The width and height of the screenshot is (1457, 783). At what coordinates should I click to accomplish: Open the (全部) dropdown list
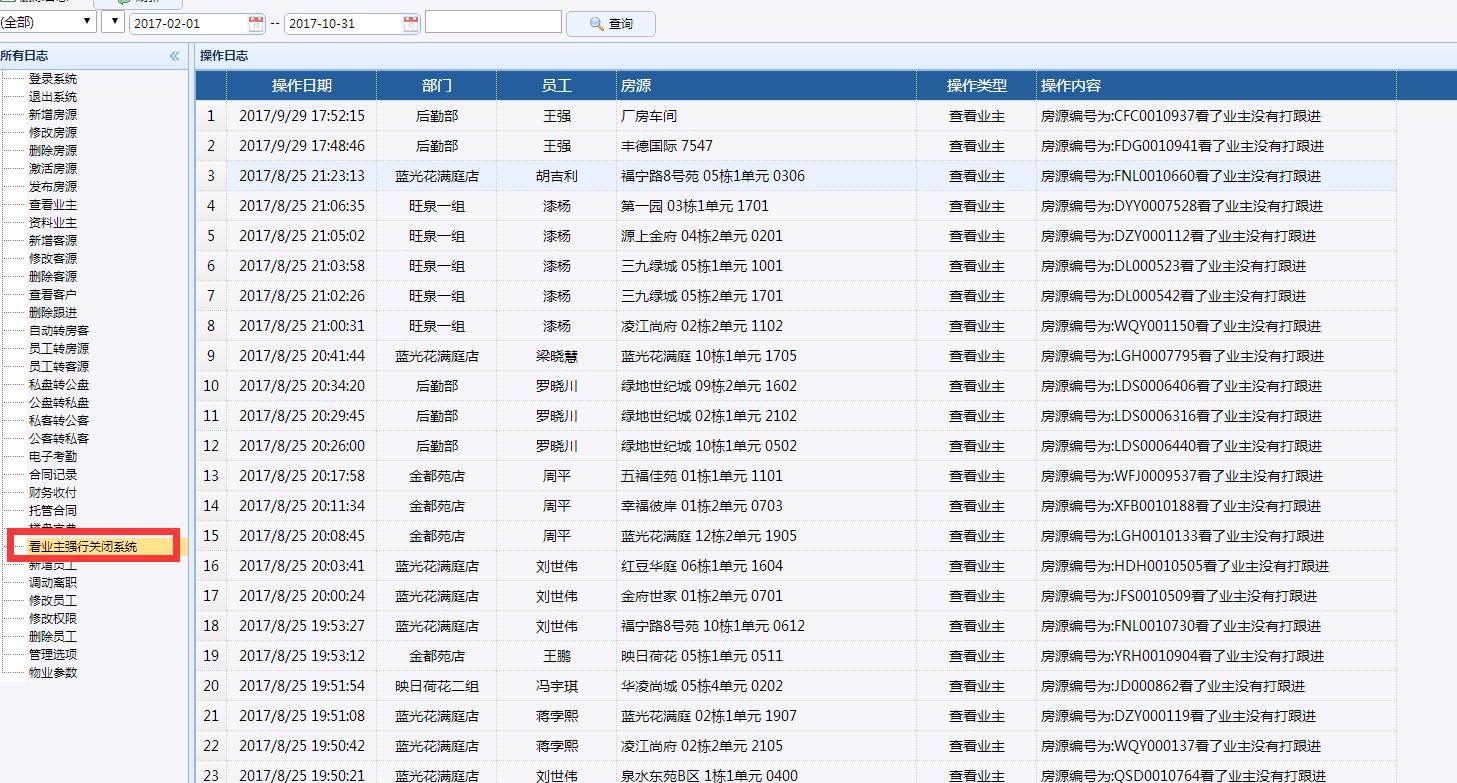47,22
